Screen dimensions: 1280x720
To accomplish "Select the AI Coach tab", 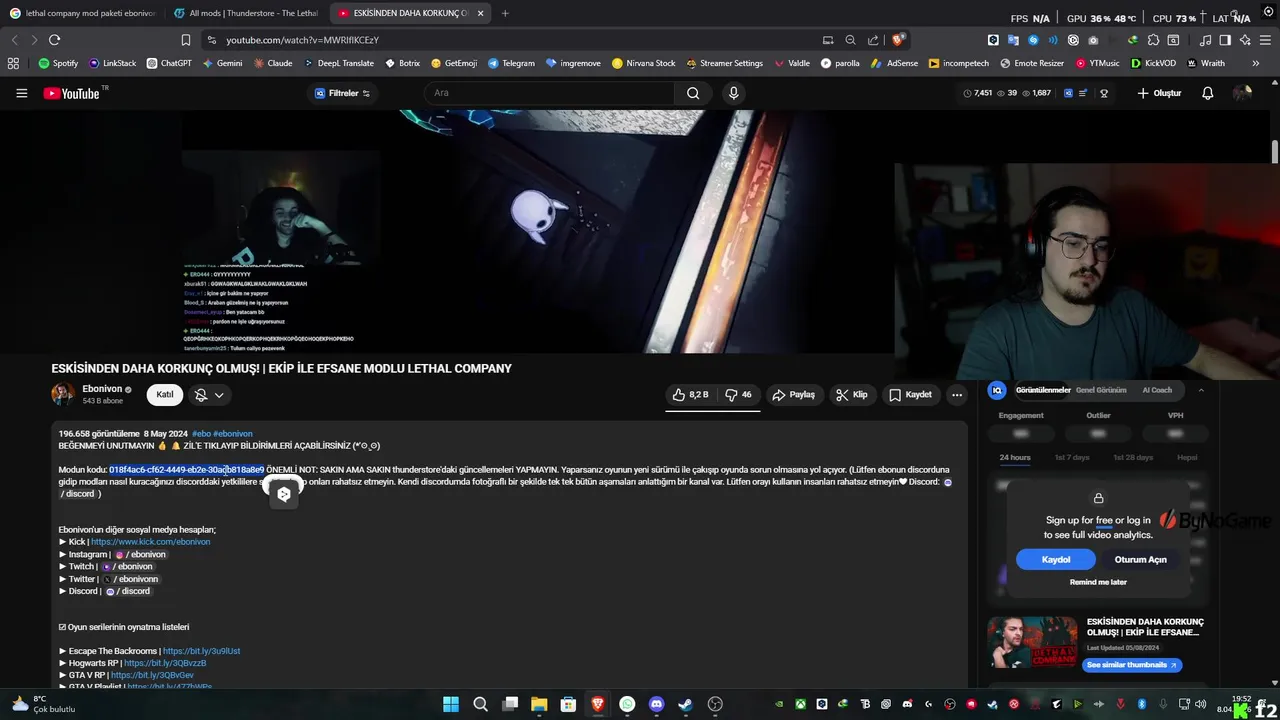I will [x=1157, y=390].
